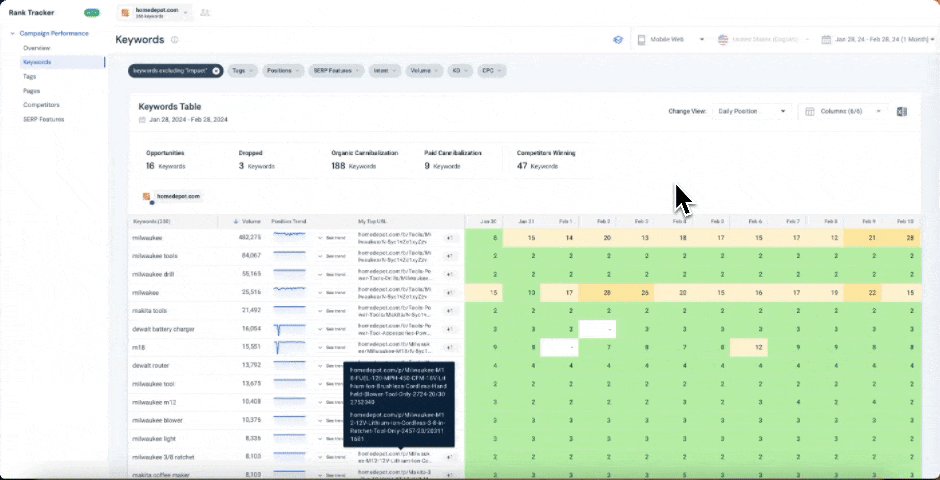Remove the keywords excluding filter chip
This screenshot has width=940, height=480.
216,71
